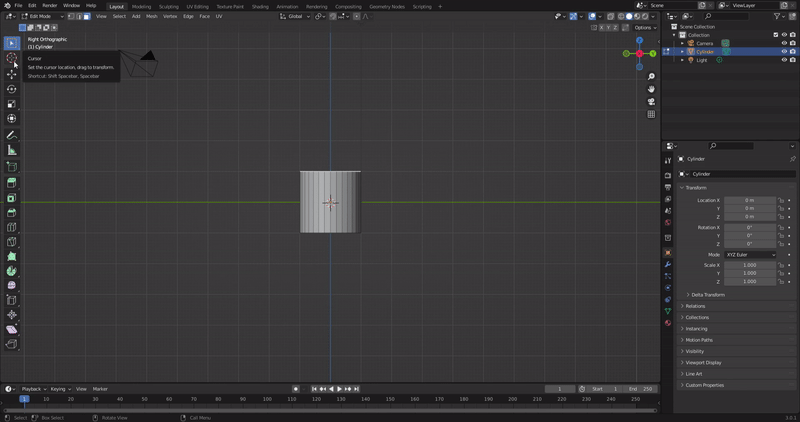Screen dimensions: 800x422
Task: Click the Rotation X value field
Action: [750, 227]
